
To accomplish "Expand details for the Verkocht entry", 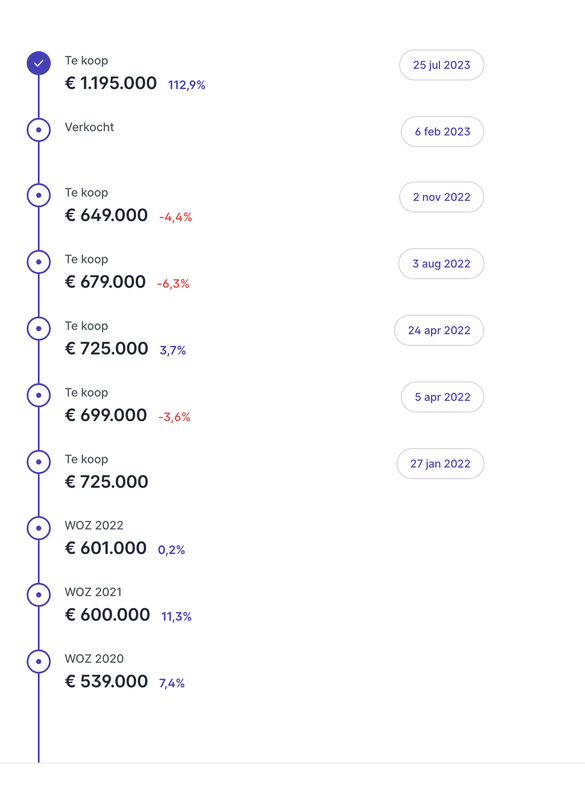I will [x=89, y=128].
